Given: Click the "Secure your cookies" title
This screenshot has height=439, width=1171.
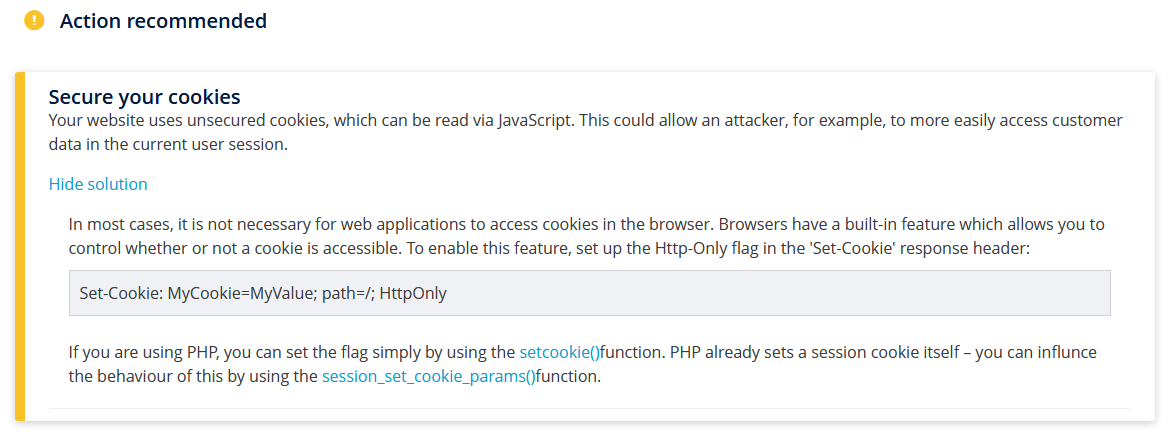Looking at the screenshot, I should pos(145,97).
